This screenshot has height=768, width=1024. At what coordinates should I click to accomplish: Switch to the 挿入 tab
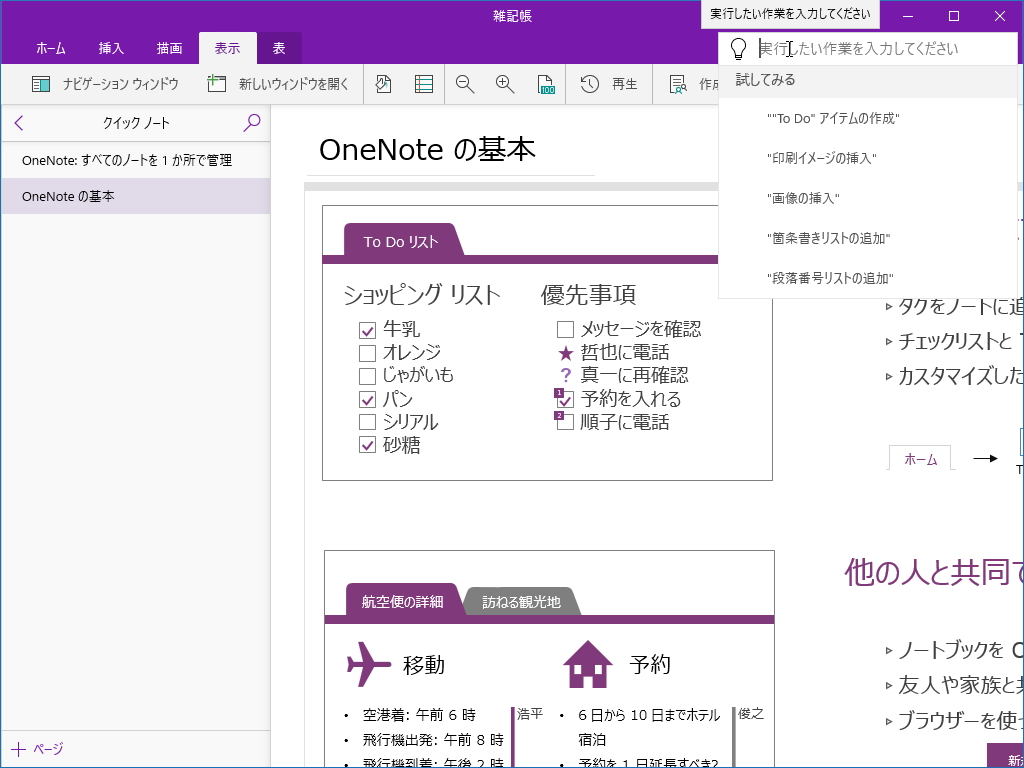[x=111, y=48]
